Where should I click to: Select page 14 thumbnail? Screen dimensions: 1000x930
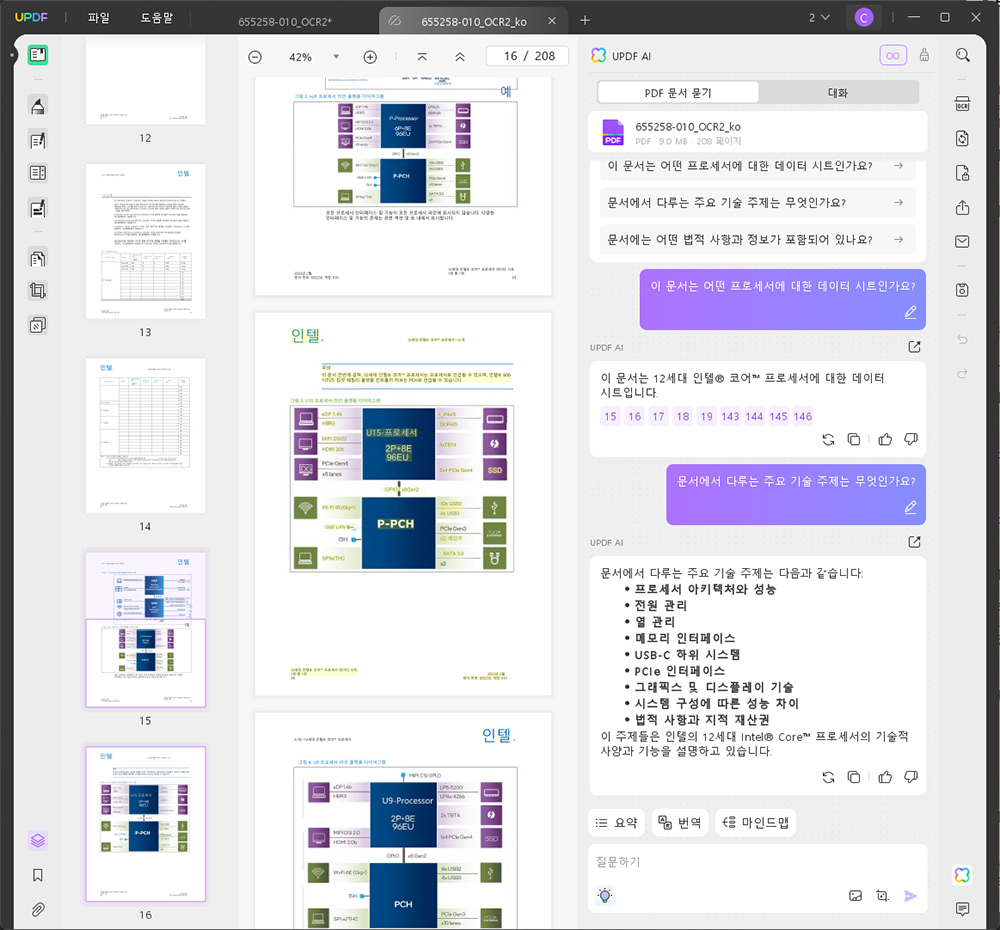(145, 435)
